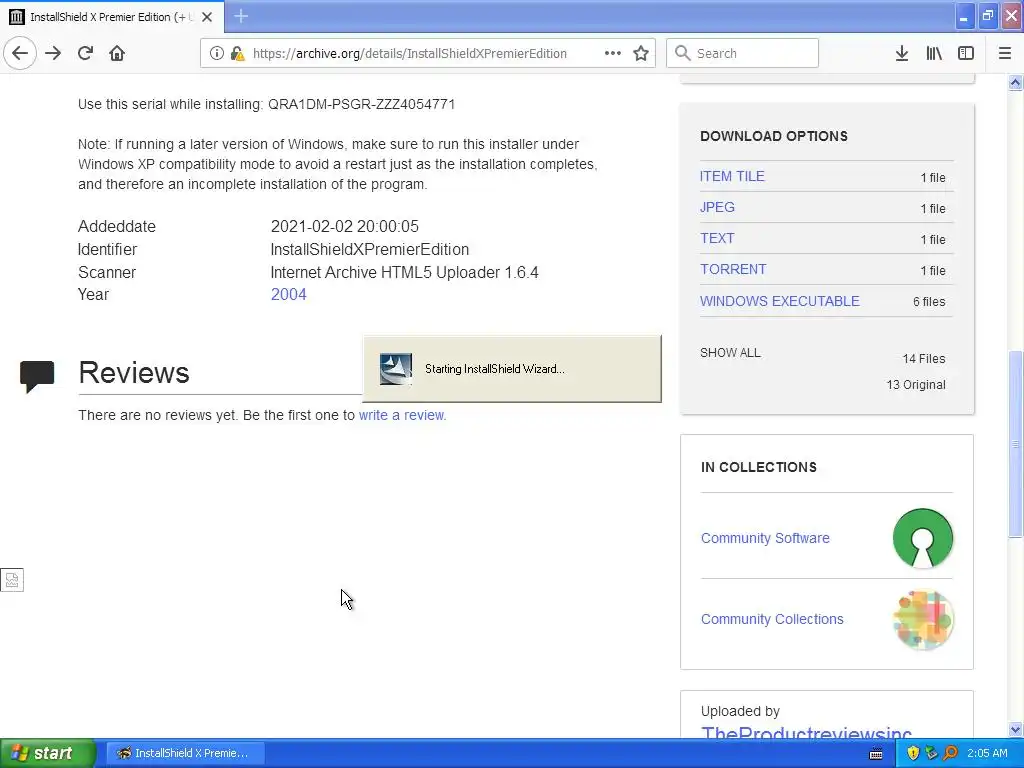Open a new browser tab
Screen dimensions: 1024x768
click(x=241, y=16)
